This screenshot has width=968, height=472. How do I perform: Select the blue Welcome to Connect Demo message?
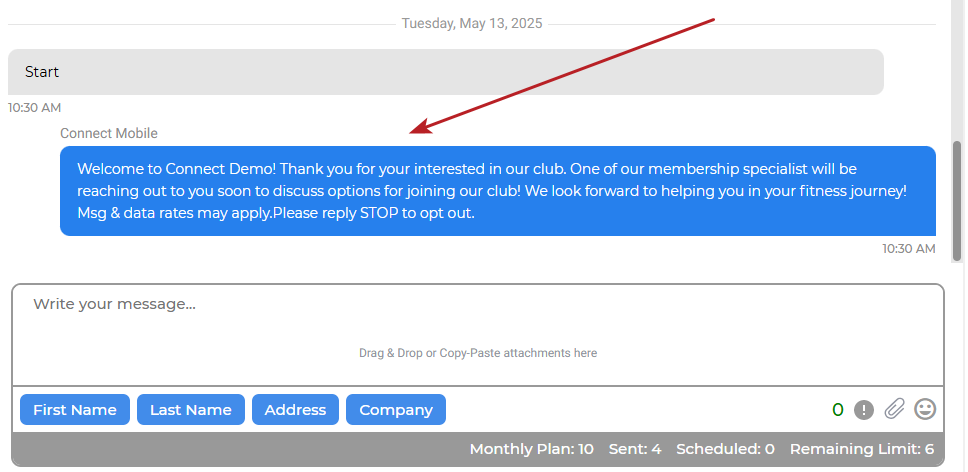498,191
